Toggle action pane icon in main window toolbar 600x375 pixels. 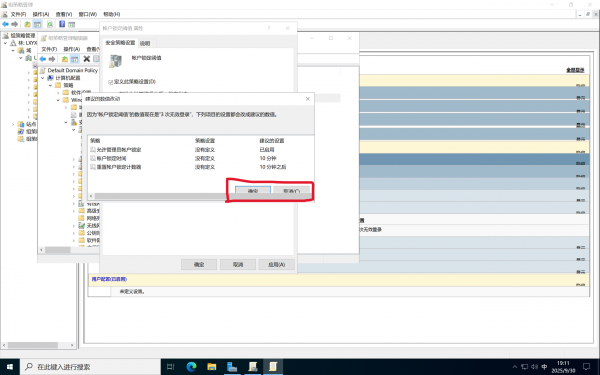(72, 24)
